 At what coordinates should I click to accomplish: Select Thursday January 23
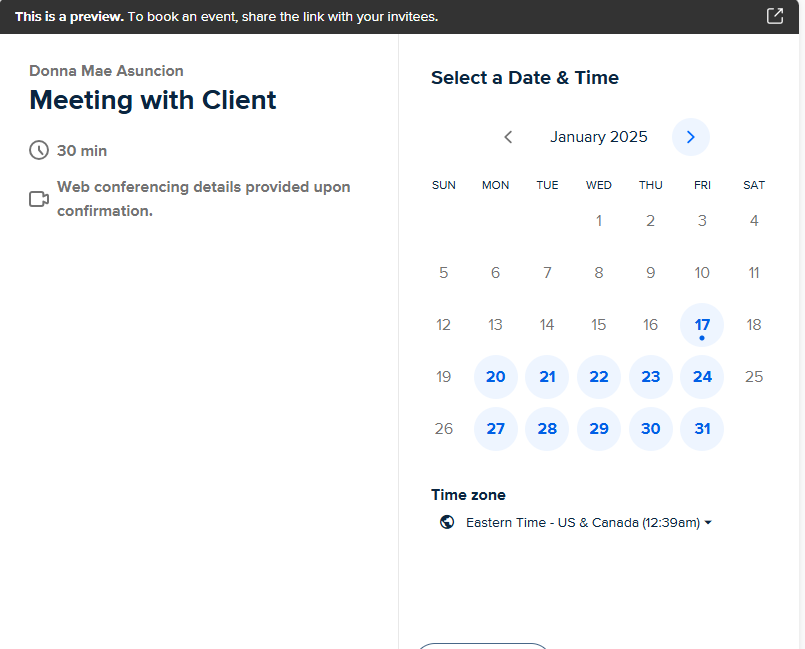(650, 377)
